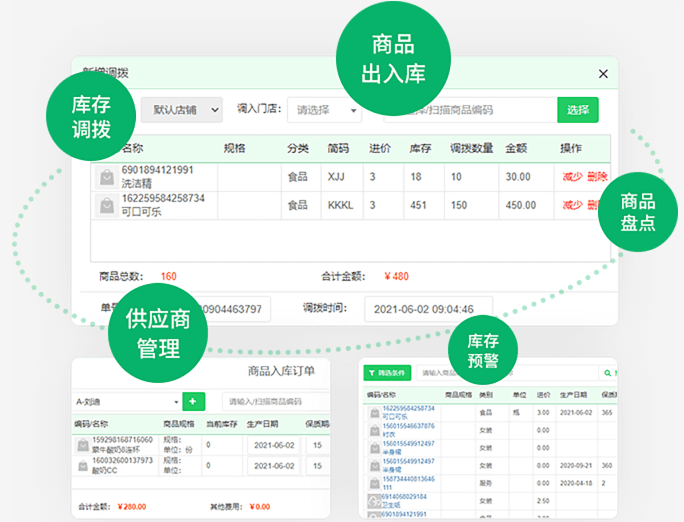The height and width of the screenshot is (522, 684).
Task: Click the 调拨时间 date-time field
Action: (x=427, y=308)
